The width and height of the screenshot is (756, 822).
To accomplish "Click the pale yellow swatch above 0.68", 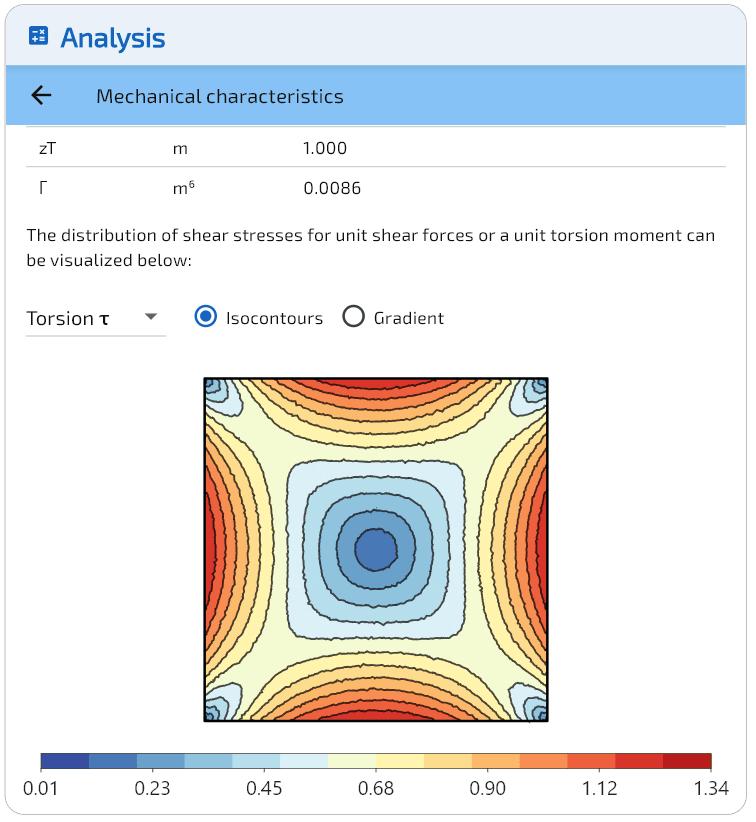I will click(x=352, y=761).
